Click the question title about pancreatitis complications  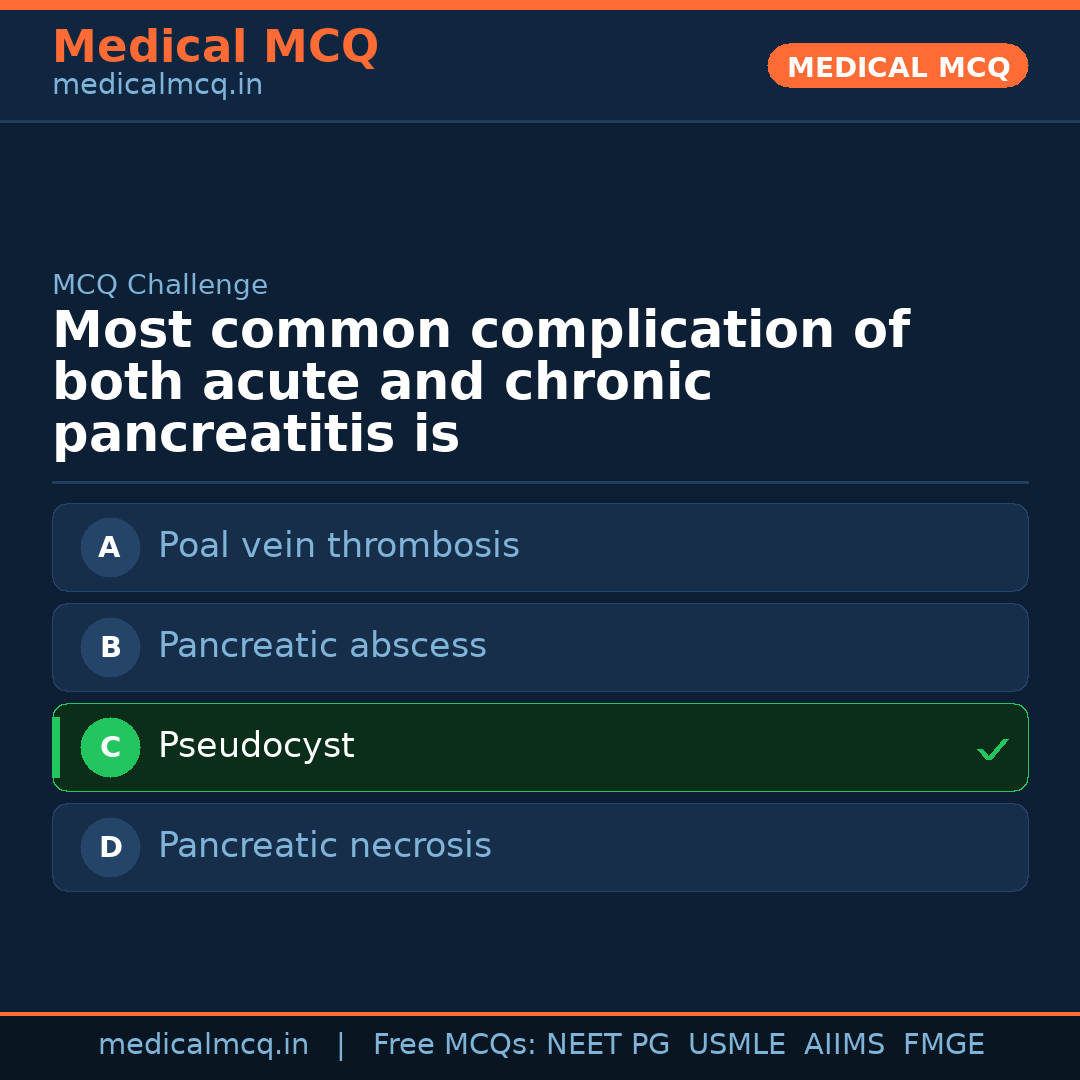(x=480, y=382)
